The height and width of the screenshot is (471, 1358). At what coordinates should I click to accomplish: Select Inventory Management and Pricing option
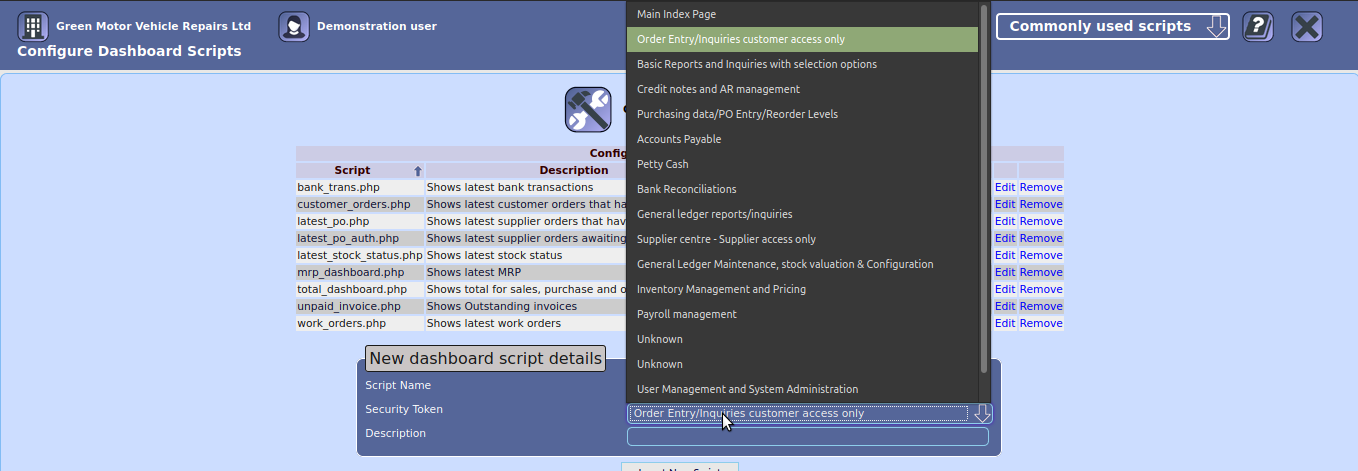[x=720, y=289]
